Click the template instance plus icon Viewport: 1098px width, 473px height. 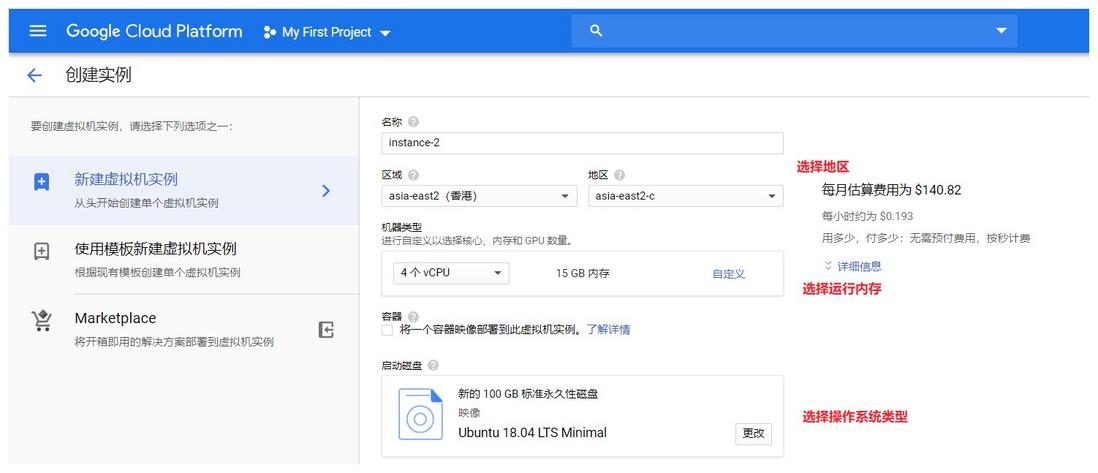tap(42, 252)
